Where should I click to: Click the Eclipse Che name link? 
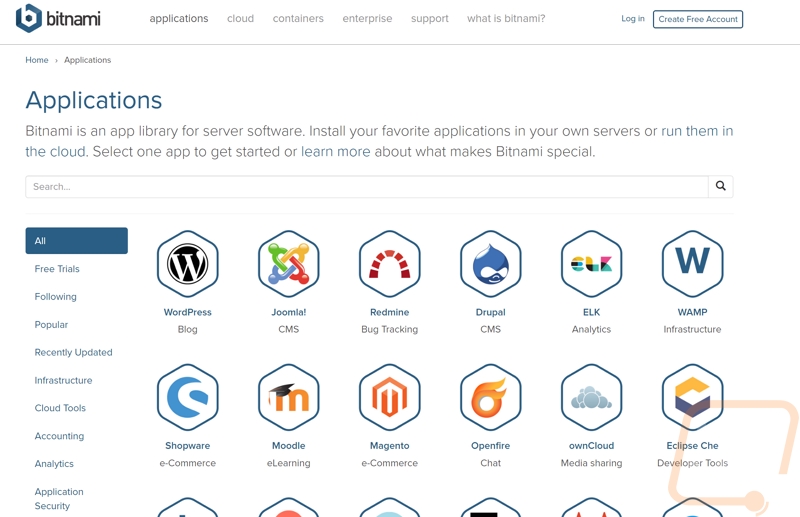[692, 446]
